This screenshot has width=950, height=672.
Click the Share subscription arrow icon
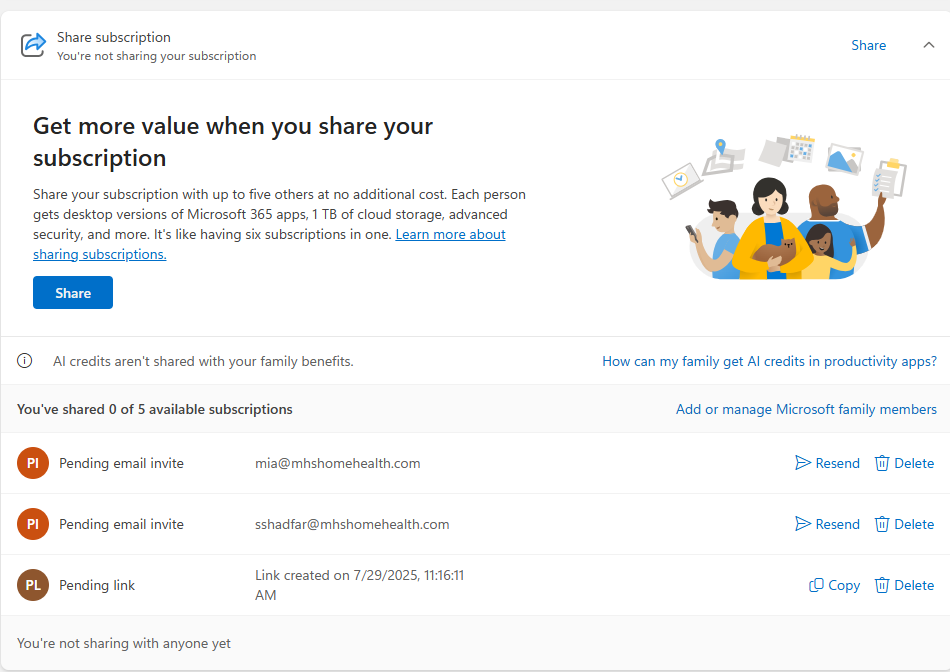point(33,45)
